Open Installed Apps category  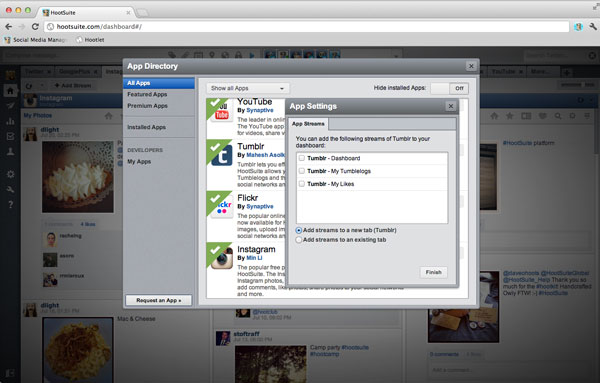click(147, 127)
